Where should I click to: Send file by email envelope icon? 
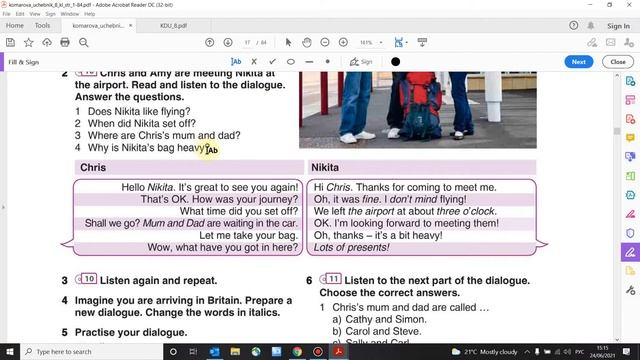pyautogui.click(x=611, y=42)
